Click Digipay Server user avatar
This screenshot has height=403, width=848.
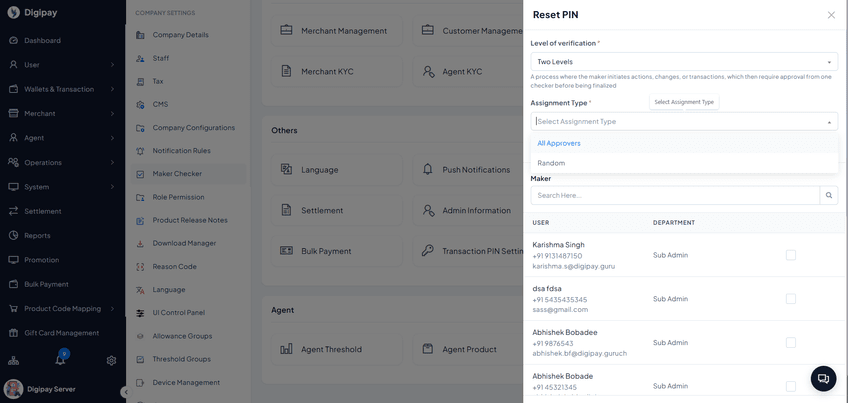point(14,389)
